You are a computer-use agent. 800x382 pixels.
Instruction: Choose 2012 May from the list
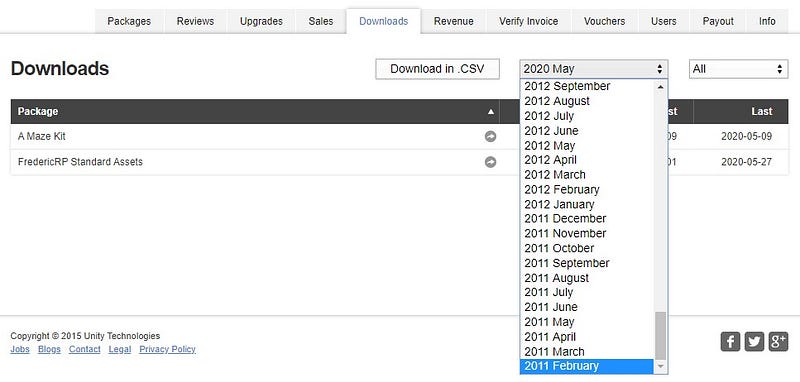click(587, 145)
